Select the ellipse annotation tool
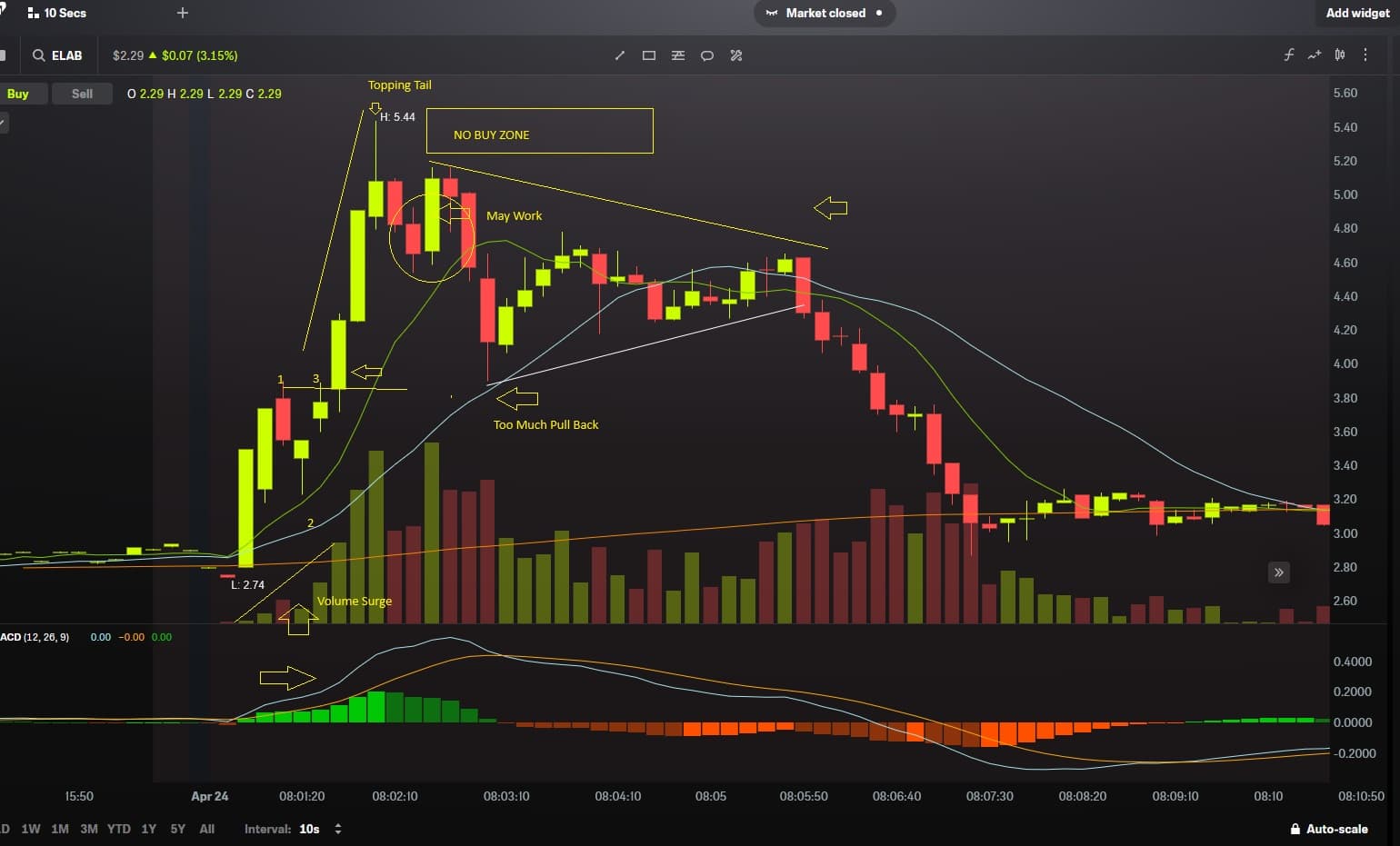Viewport: 1400px width, 846px height. [x=707, y=55]
